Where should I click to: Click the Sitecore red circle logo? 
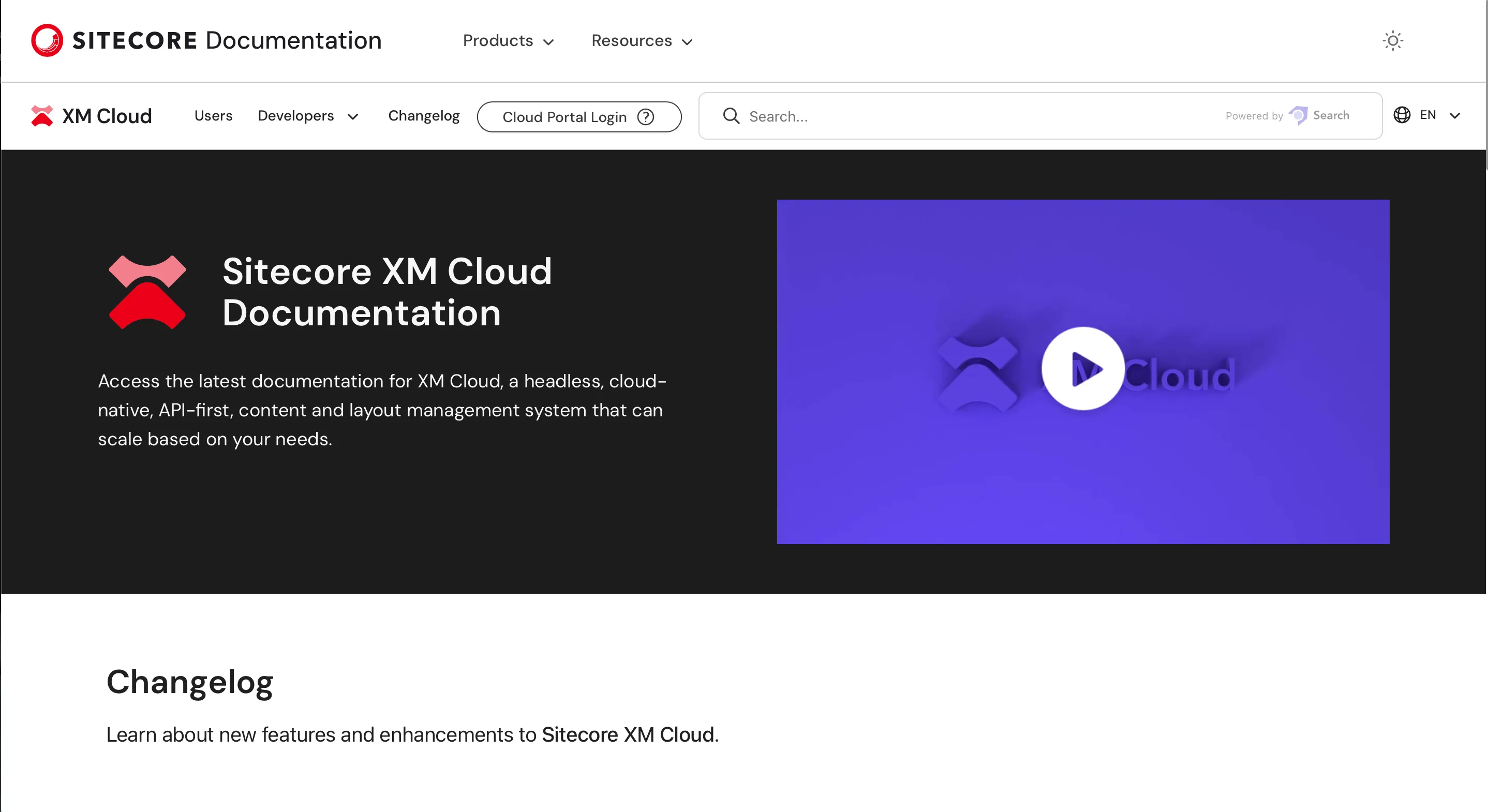point(47,40)
